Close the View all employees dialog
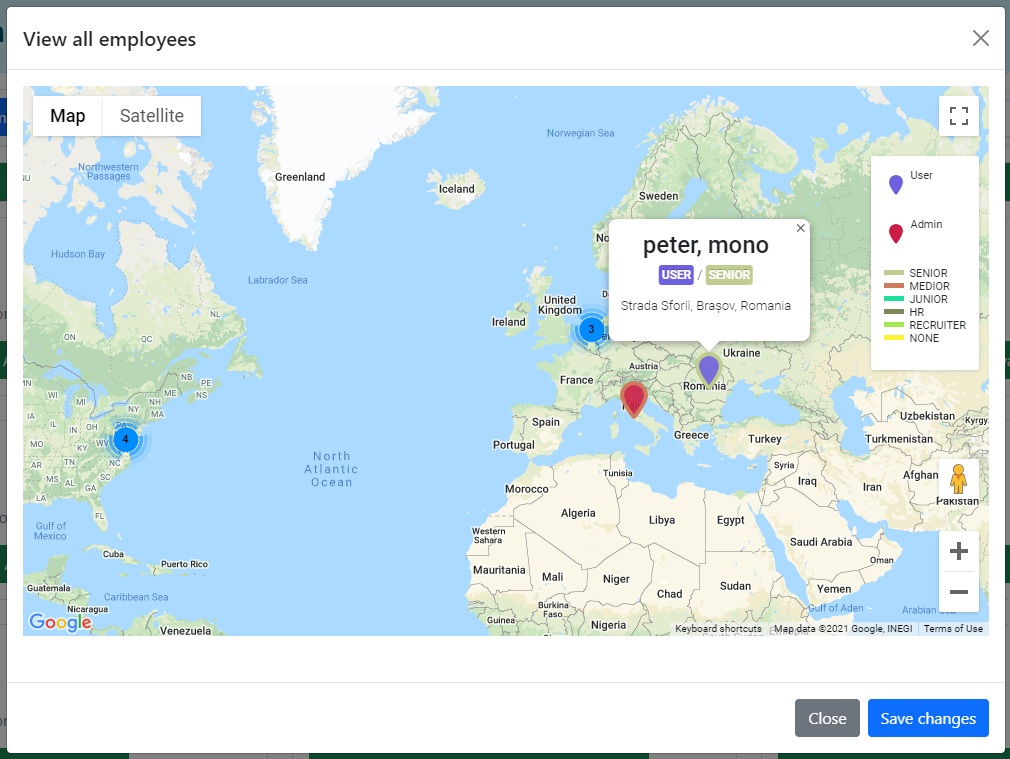The image size is (1010, 759). (x=980, y=38)
